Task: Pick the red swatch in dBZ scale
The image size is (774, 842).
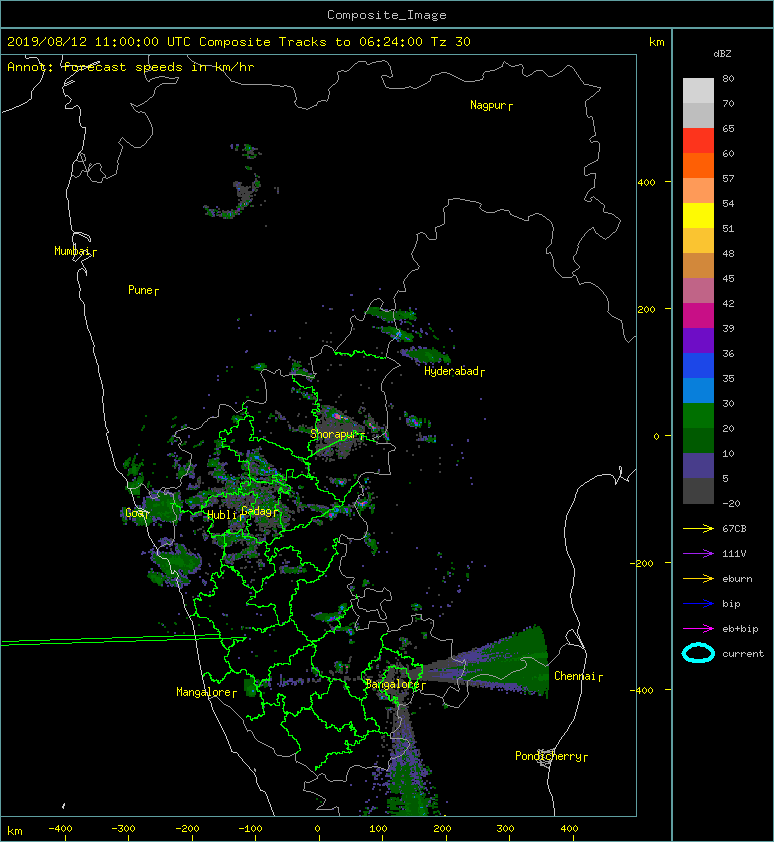Action: pyautogui.click(x=698, y=140)
